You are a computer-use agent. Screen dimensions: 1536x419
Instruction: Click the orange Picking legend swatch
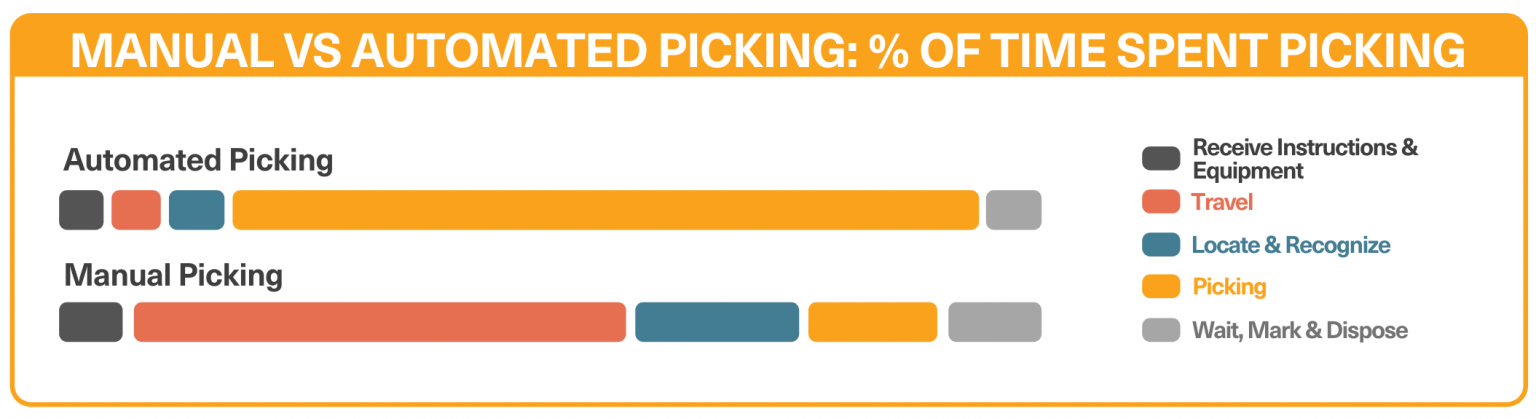click(x=1161, y=287)
